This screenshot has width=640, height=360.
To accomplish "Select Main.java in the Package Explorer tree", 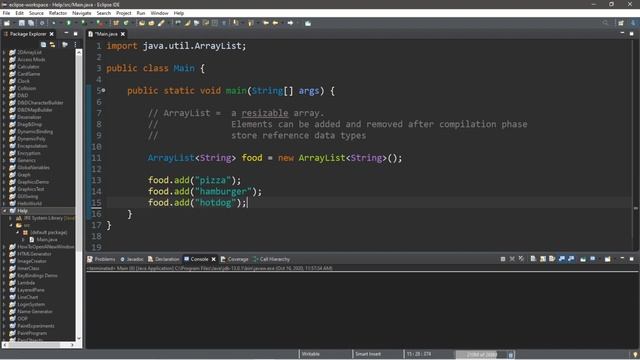I will click(47, 240).
